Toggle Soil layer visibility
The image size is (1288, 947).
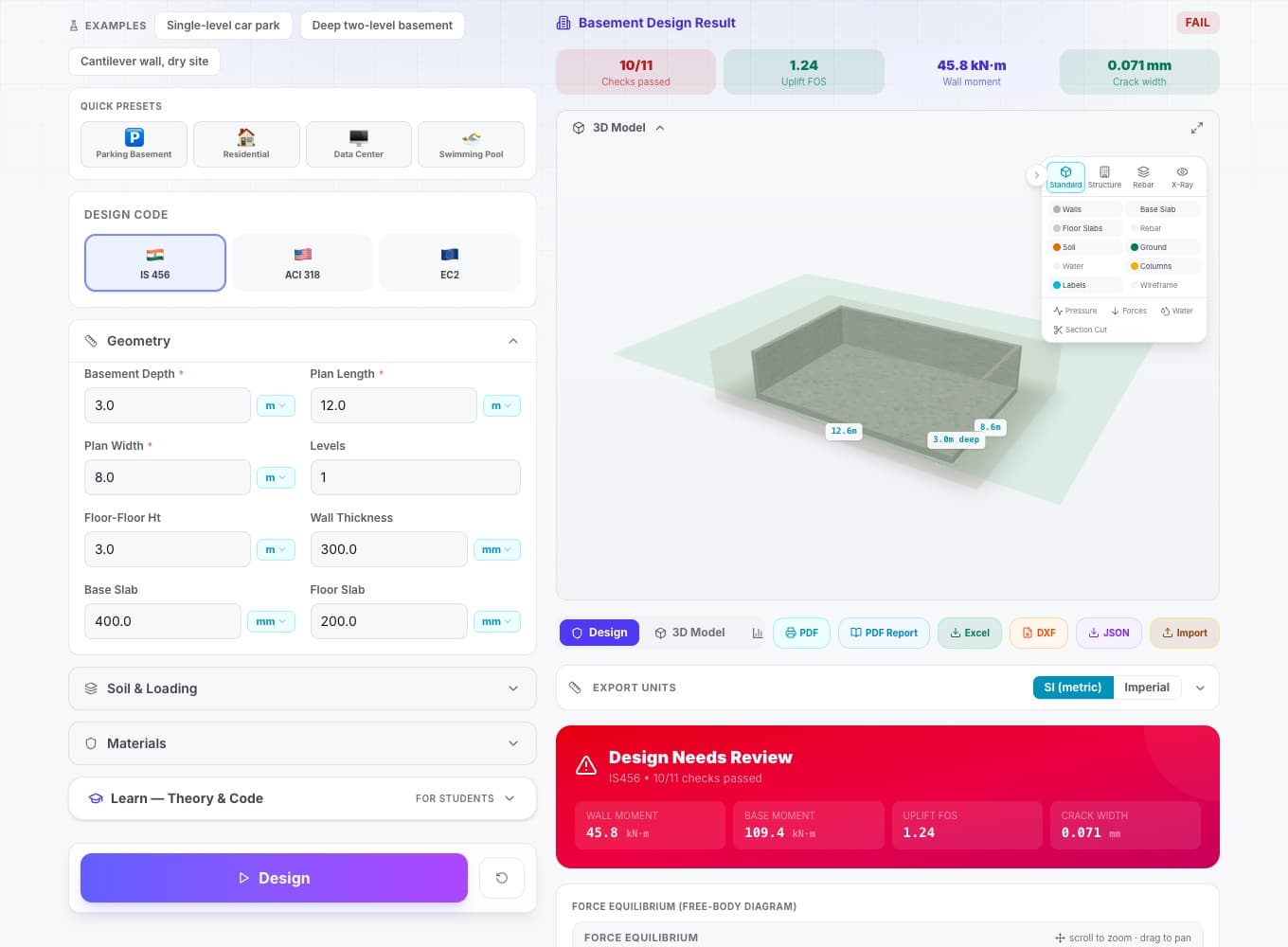click(x=1085, y=247)
